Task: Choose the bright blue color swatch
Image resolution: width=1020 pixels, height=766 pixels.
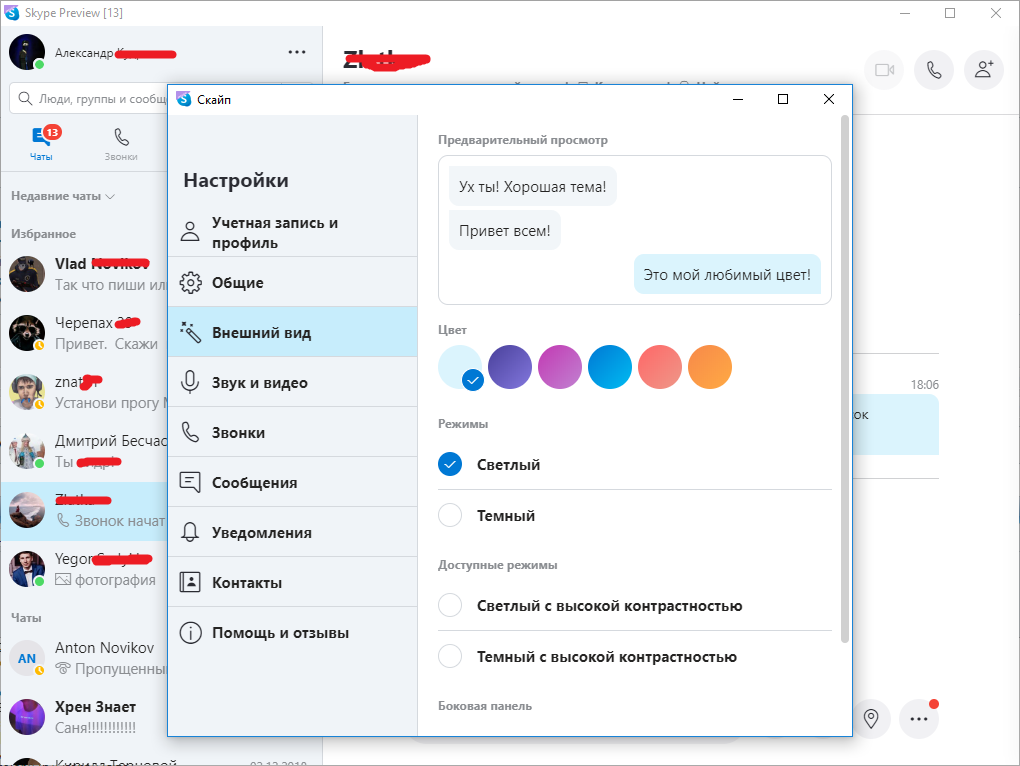Action: click(x=610, y=367)
